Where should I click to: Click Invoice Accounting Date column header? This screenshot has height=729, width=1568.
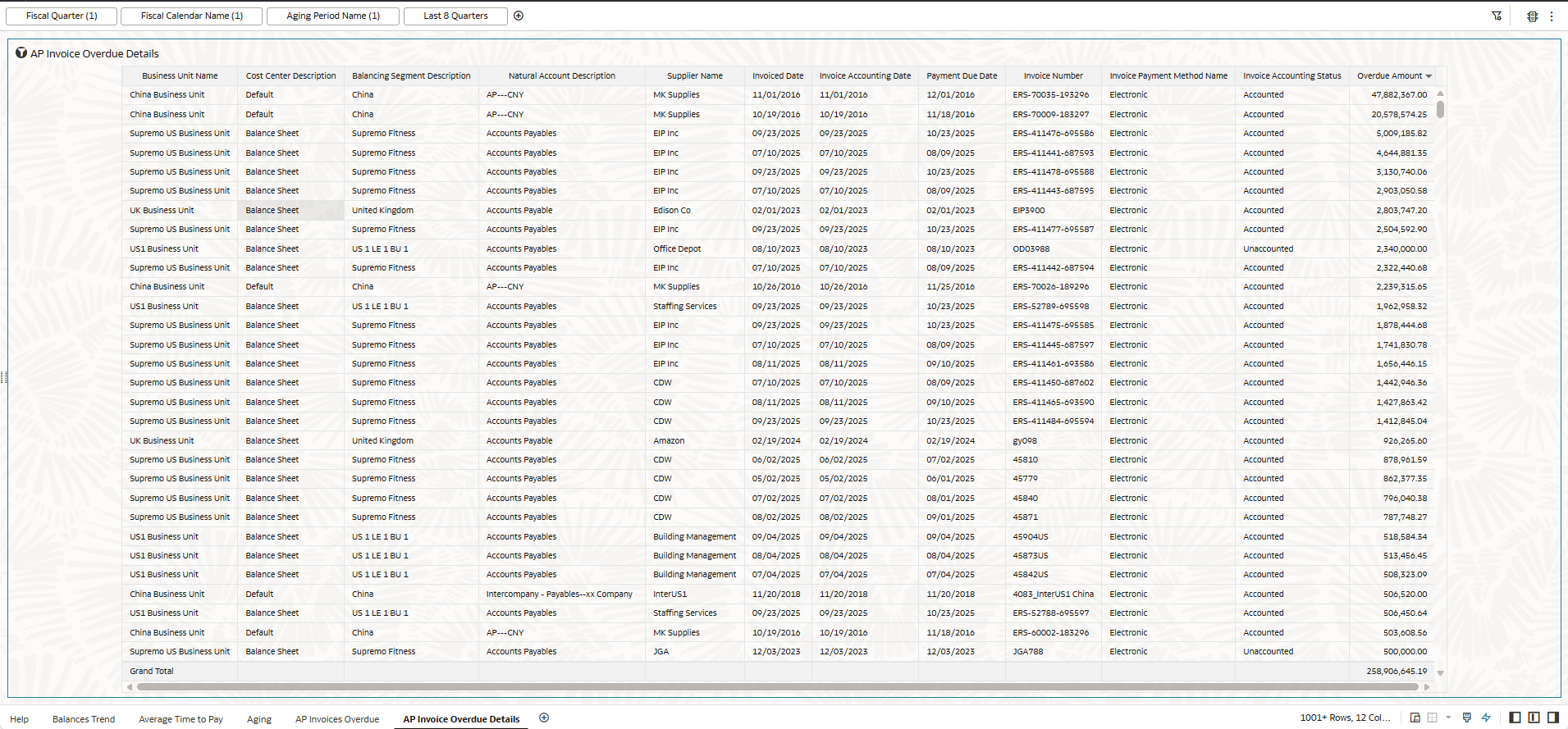coord(865,75)
